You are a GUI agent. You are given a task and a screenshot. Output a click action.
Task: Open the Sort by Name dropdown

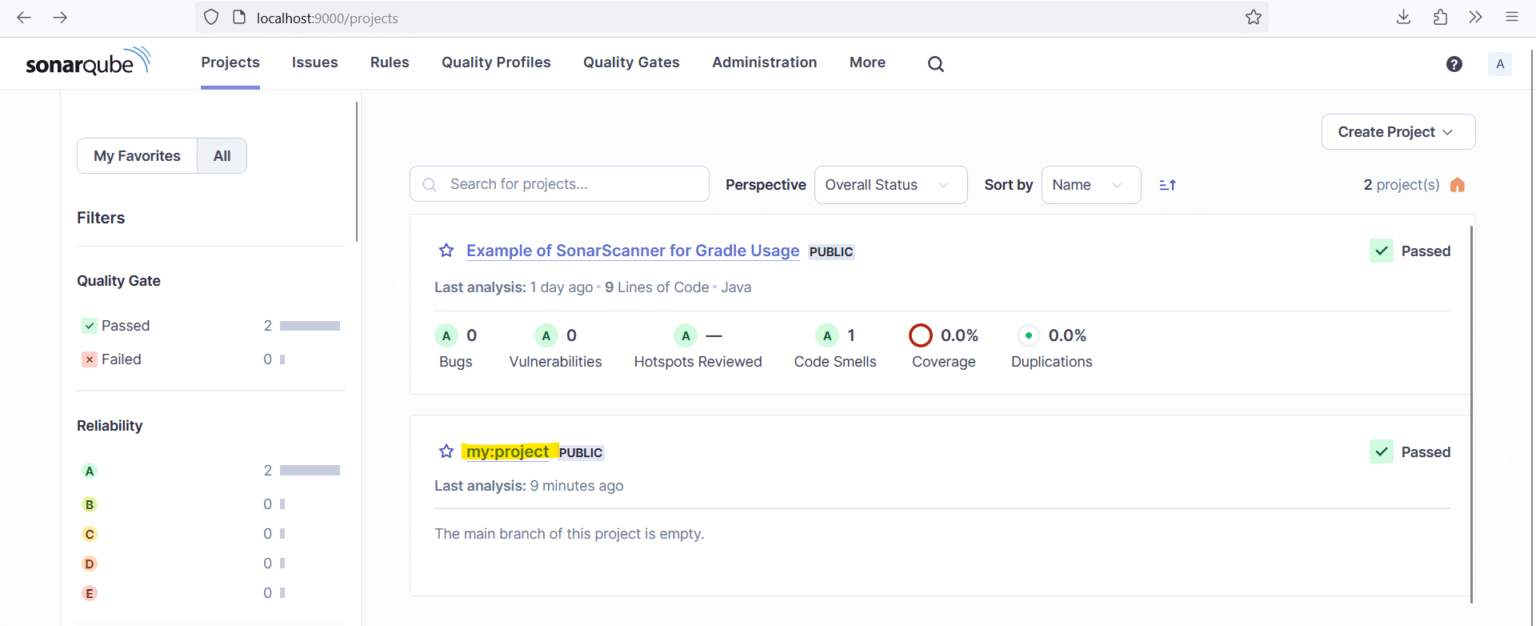tap(1090, 185)
